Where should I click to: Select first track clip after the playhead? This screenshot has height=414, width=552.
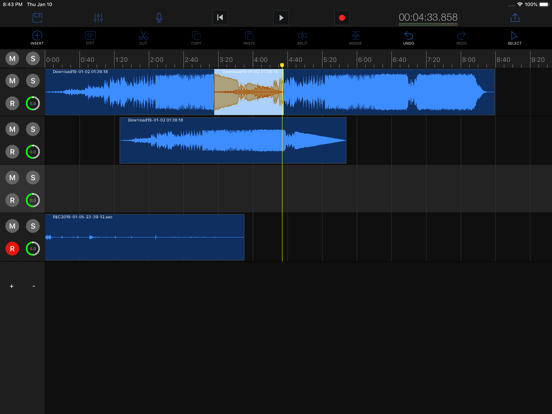click(389, 92)
